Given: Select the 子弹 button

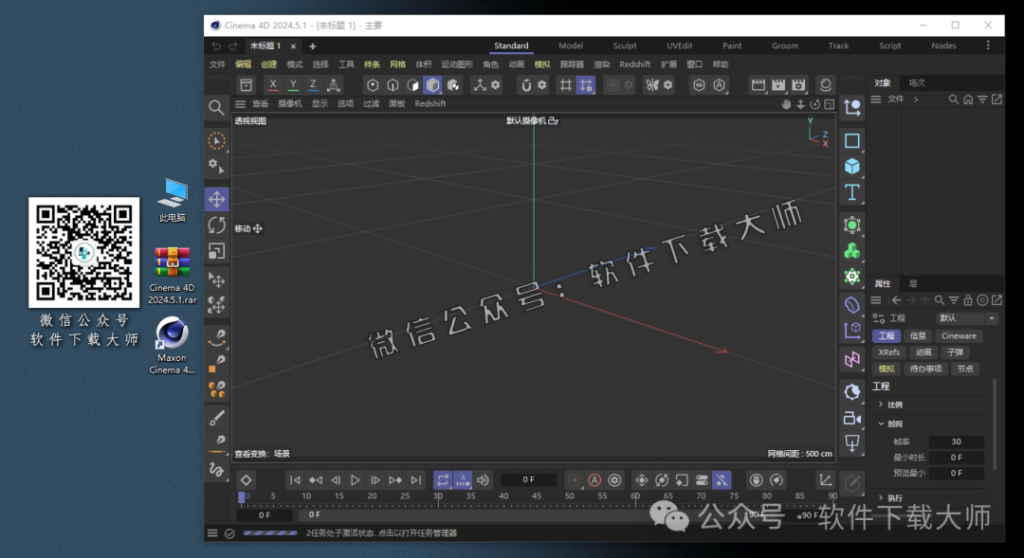Looking at the screenshot, I should pos(955,352).
